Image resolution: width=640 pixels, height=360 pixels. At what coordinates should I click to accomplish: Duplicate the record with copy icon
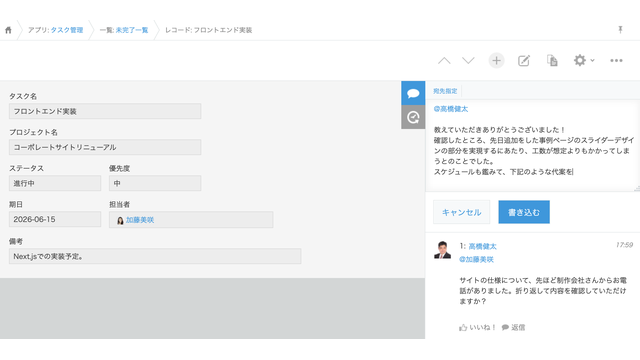pos(552,61)
